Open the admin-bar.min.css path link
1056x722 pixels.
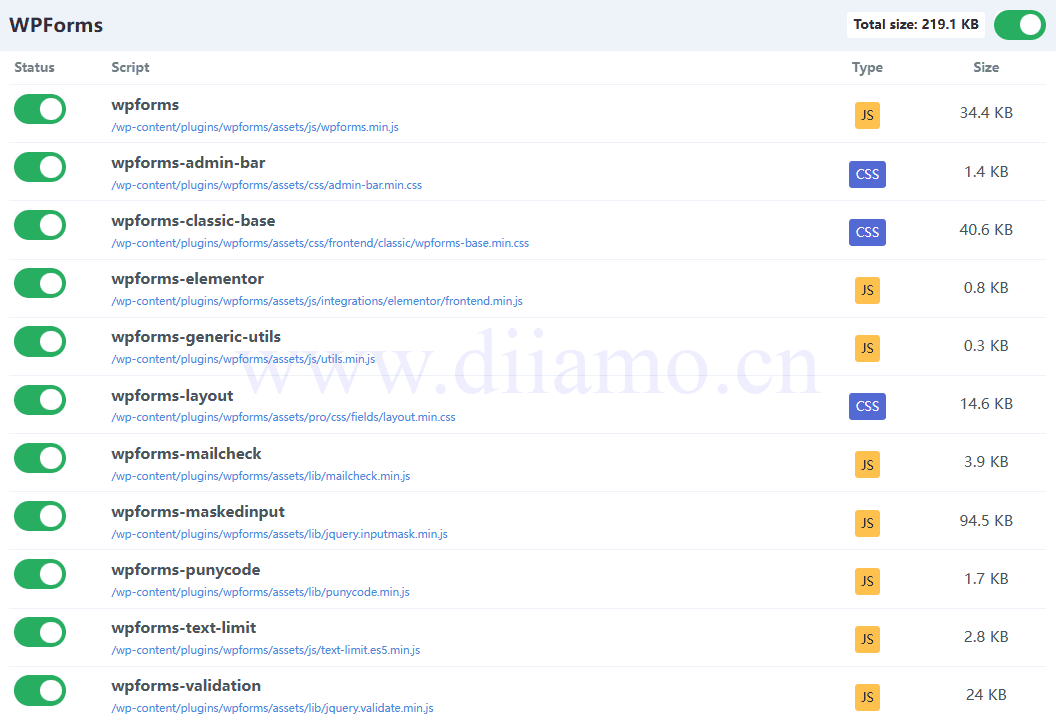click(266, 185)
